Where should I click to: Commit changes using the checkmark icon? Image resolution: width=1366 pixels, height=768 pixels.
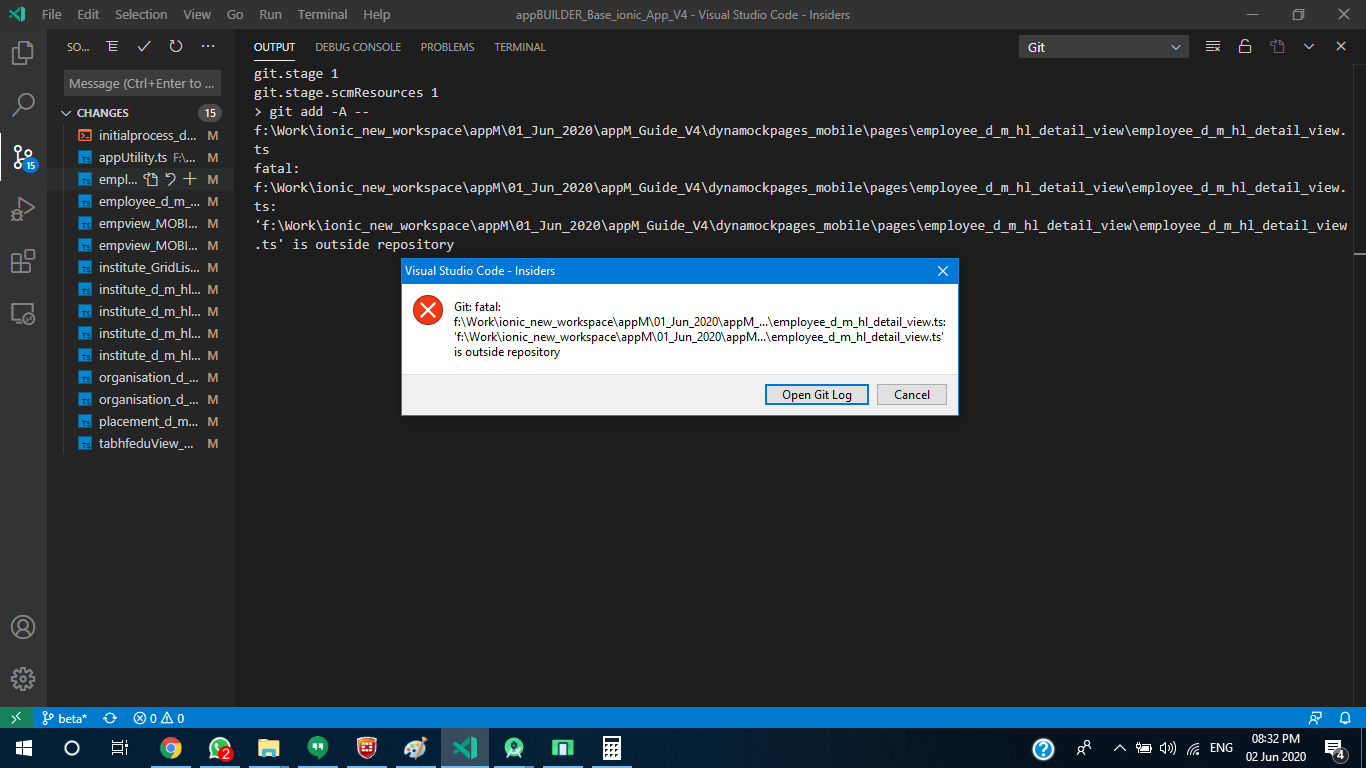coord(143,45)
